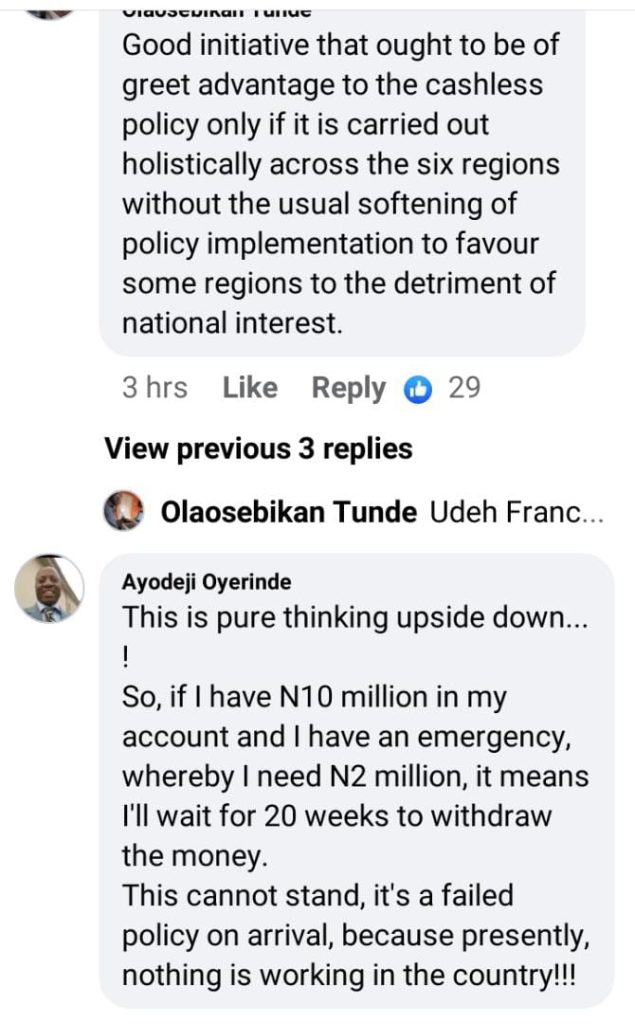
Task: Reply to the cashless policy comment
Action: (x=348, y=388)
